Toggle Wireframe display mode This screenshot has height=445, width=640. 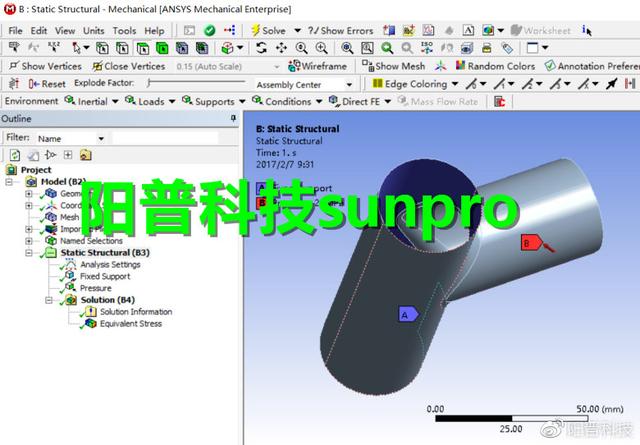tap(317, 66)
